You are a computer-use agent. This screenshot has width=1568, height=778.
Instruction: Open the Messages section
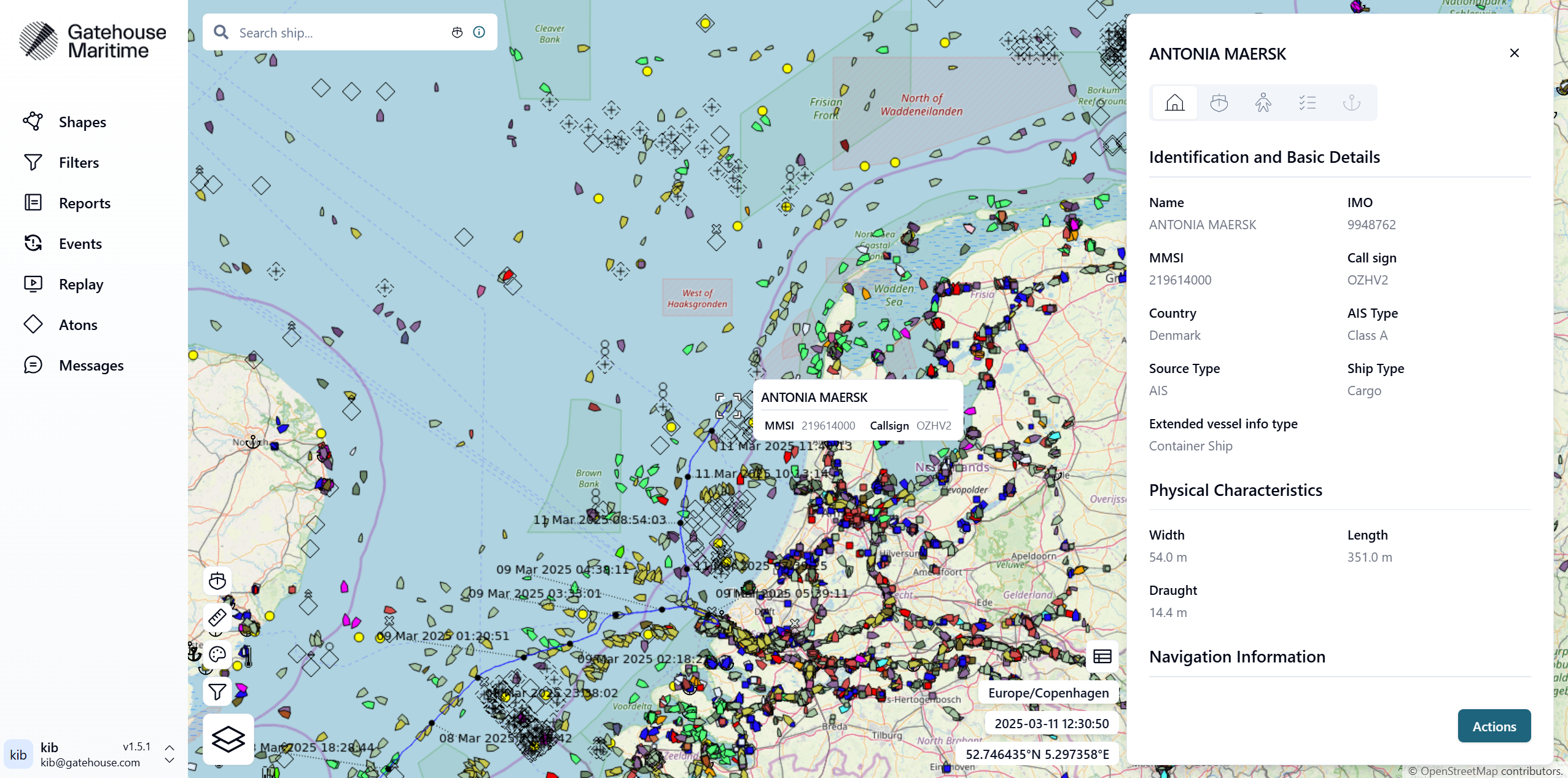92,365
